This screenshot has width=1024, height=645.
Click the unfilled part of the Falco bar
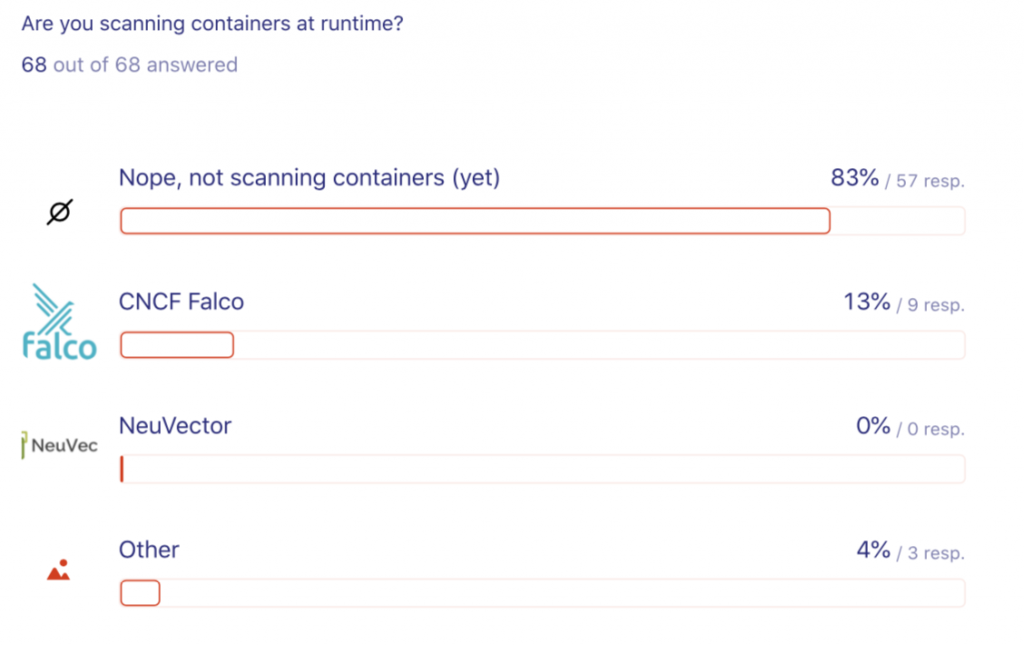(x=600, y=345)
